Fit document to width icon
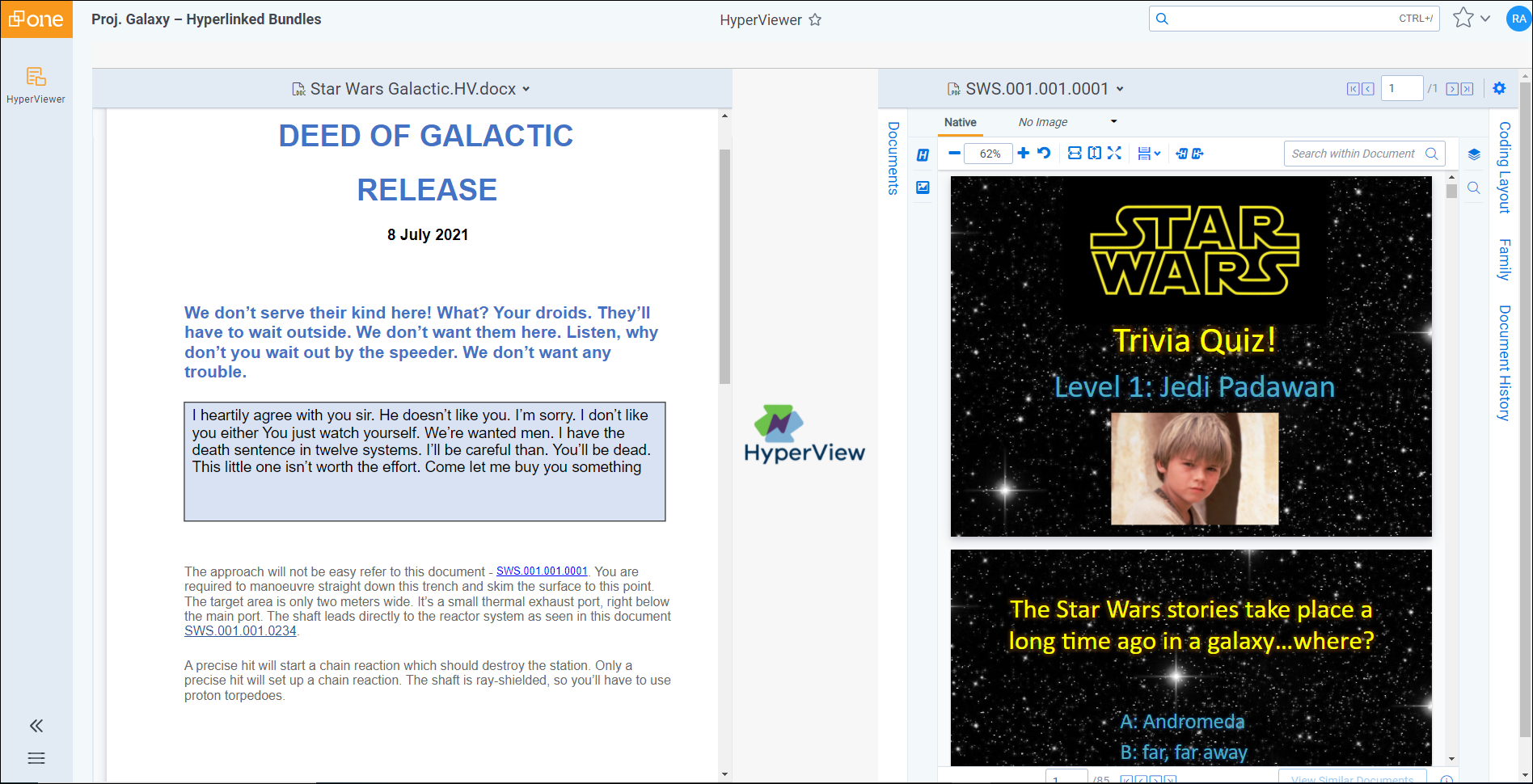 pos(1075,154)
